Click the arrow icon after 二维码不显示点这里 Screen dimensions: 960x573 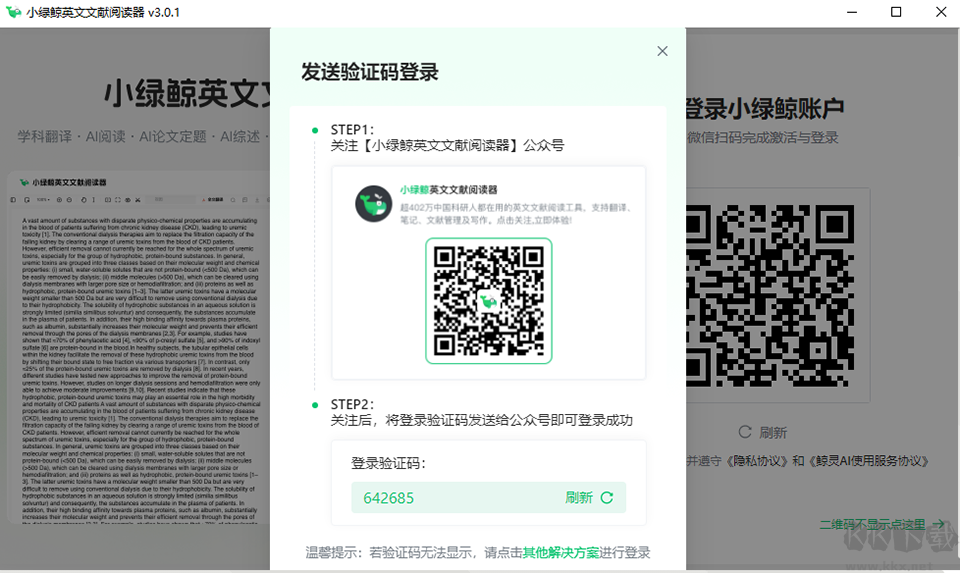click(x=939, y=524)
